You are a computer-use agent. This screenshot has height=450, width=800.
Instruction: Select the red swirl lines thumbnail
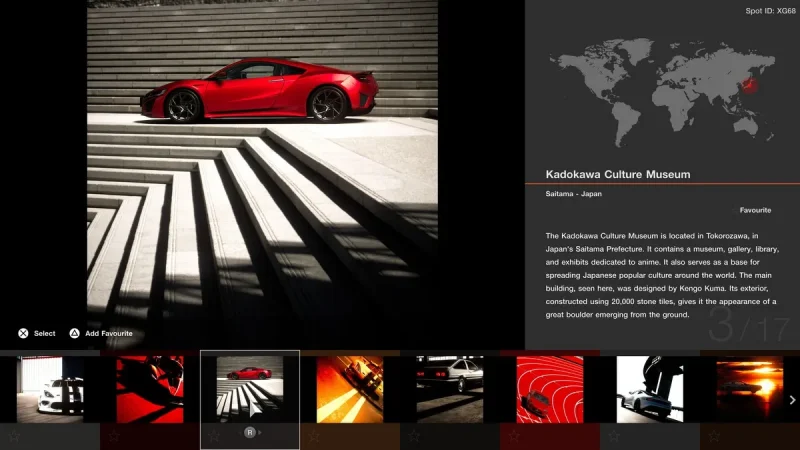point(549,389)
